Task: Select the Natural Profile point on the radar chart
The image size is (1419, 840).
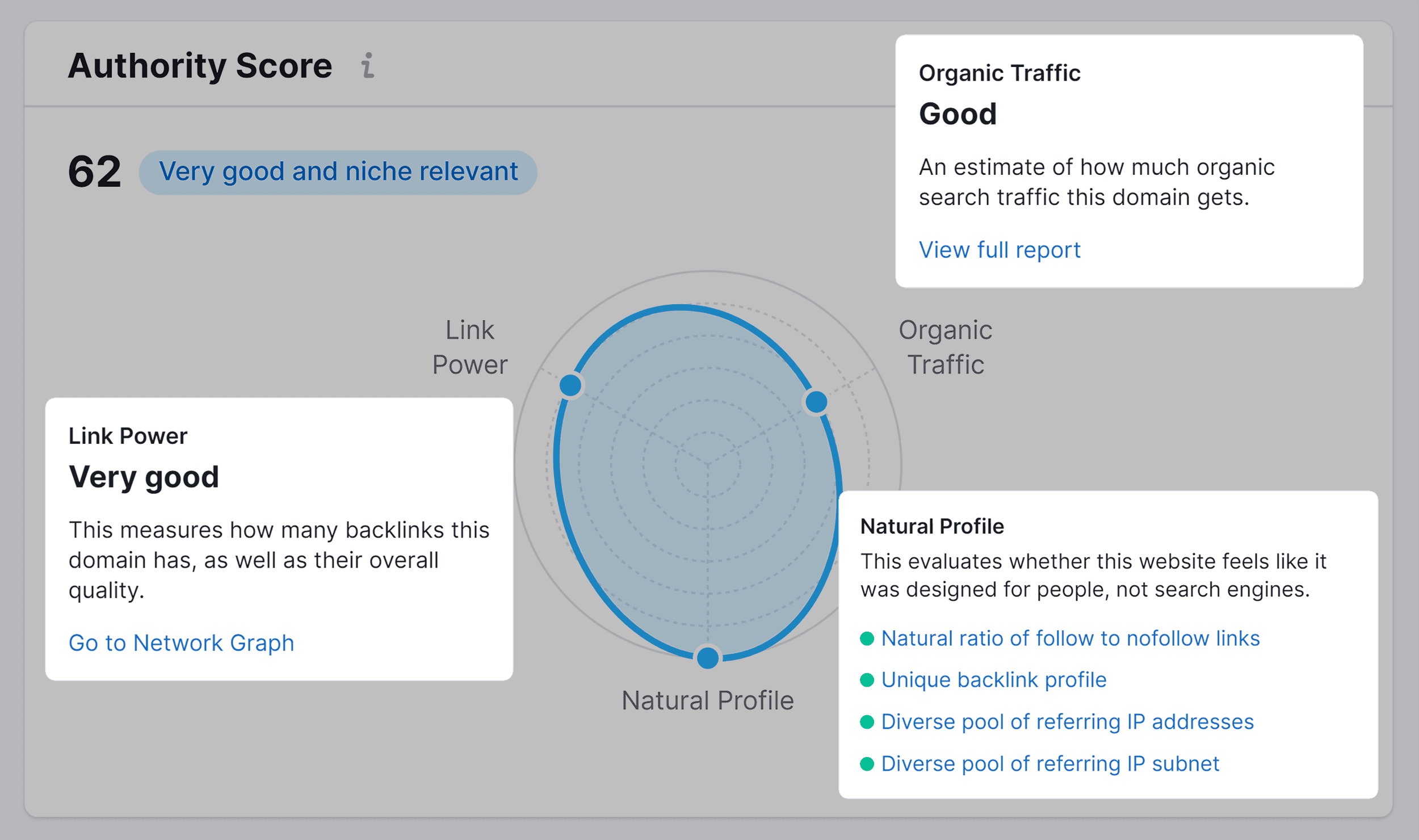Action: [708, 657]
